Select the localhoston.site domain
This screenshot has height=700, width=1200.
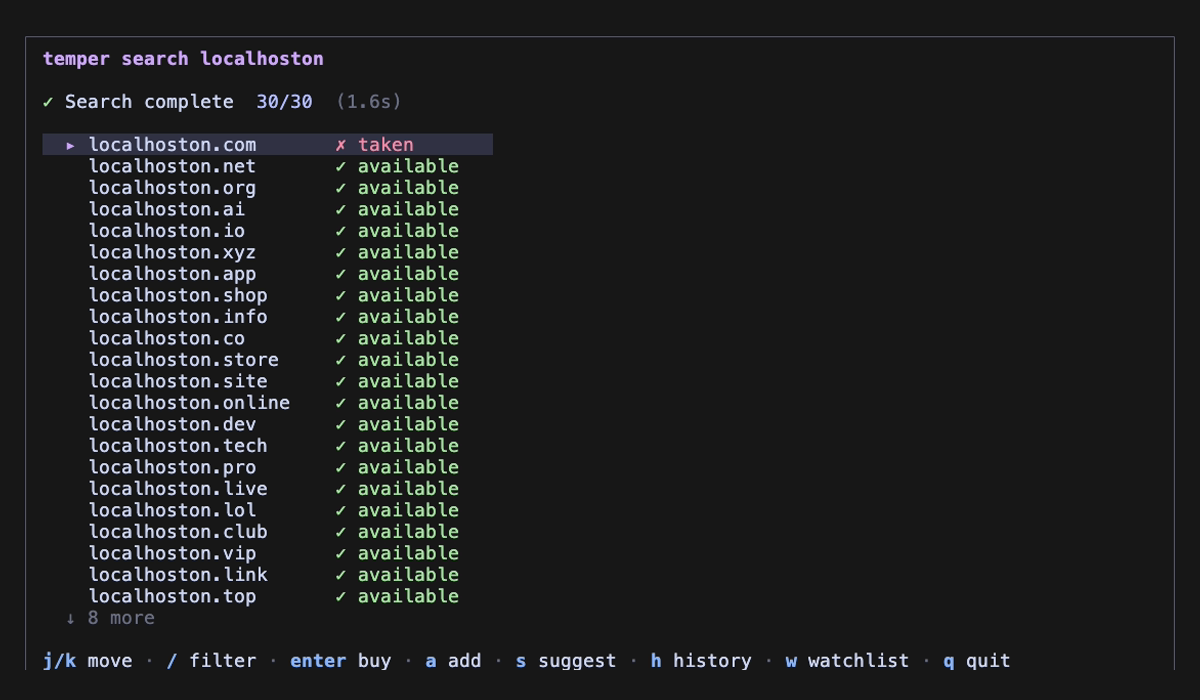pos(178,381)
